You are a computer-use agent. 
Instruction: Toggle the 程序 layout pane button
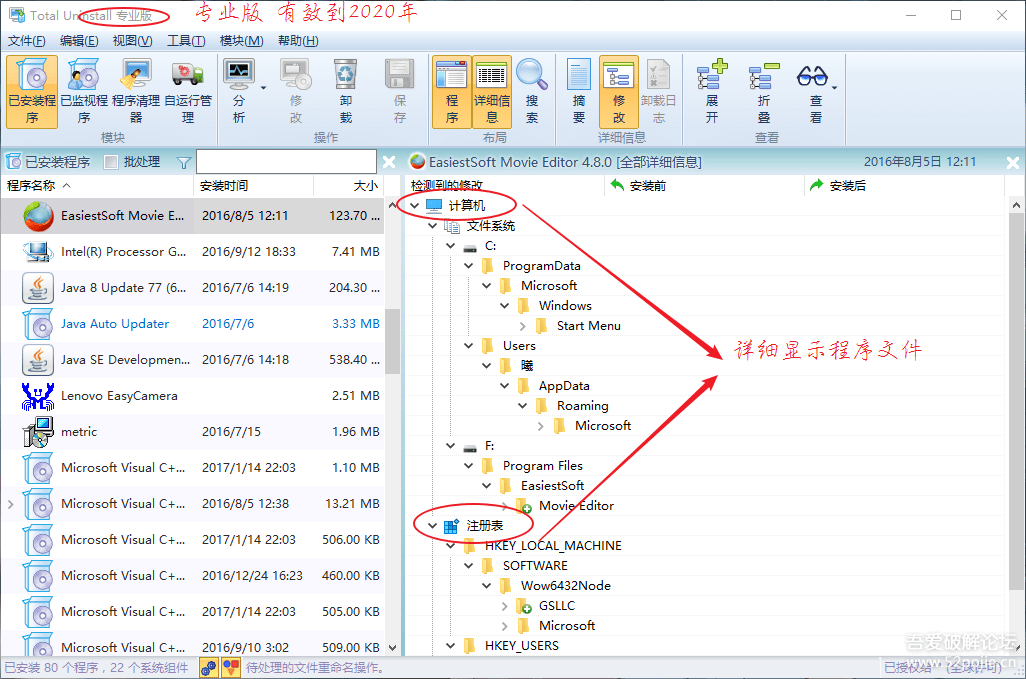pyautogui.click(x=451, y=92)
